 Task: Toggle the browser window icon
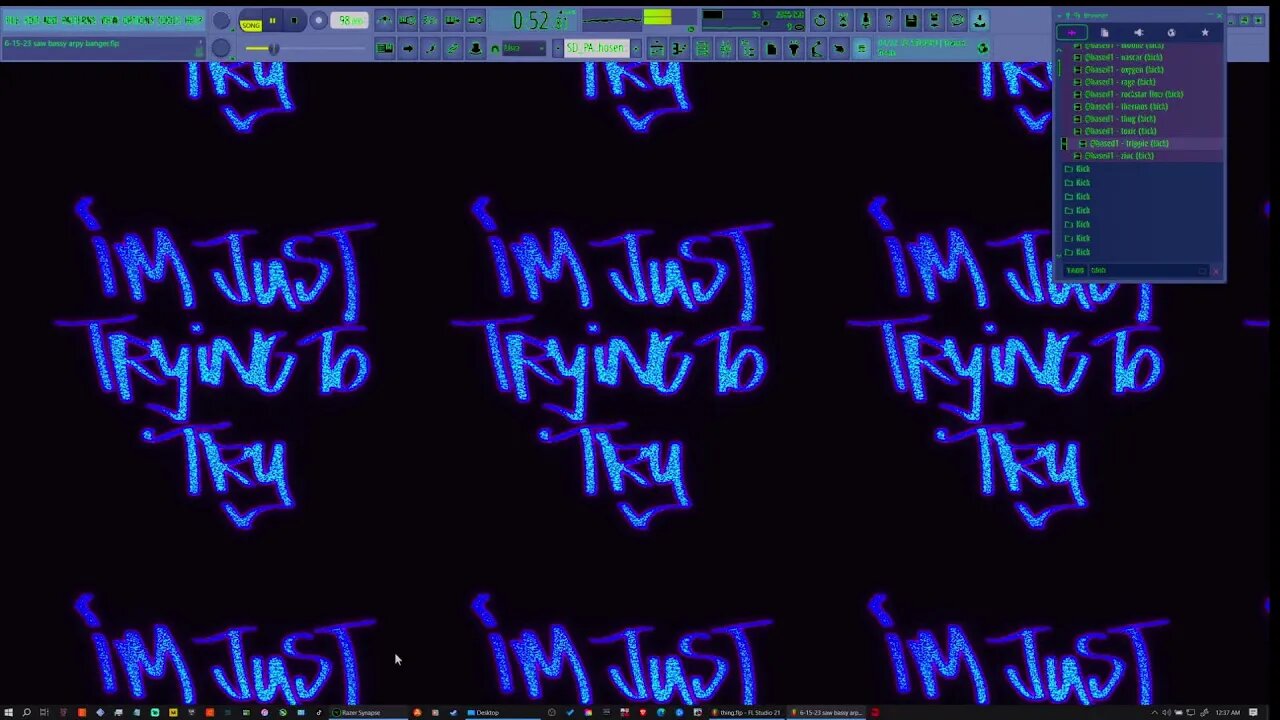[747, 48]
